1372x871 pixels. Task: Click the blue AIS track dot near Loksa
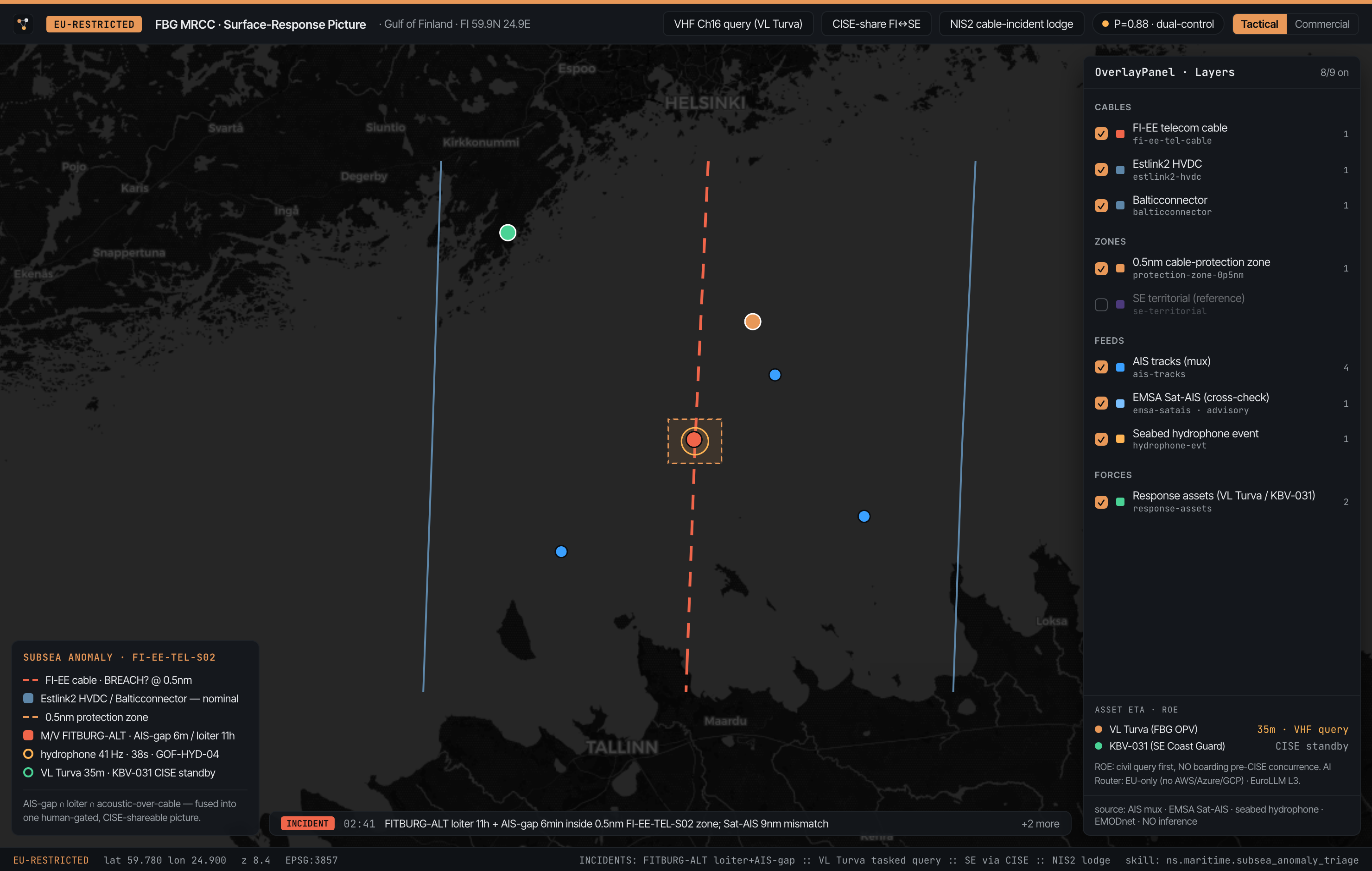[864, 516]
